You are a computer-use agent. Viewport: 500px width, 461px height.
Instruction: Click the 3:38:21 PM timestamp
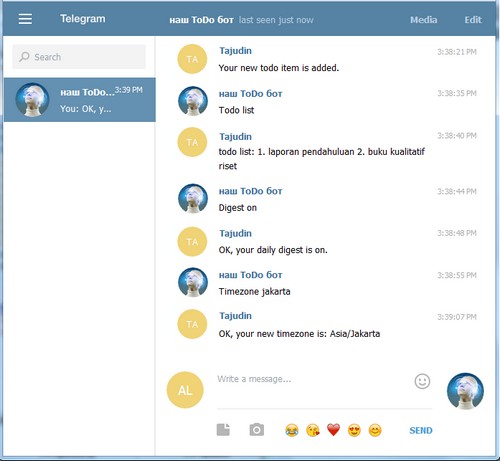457,52
